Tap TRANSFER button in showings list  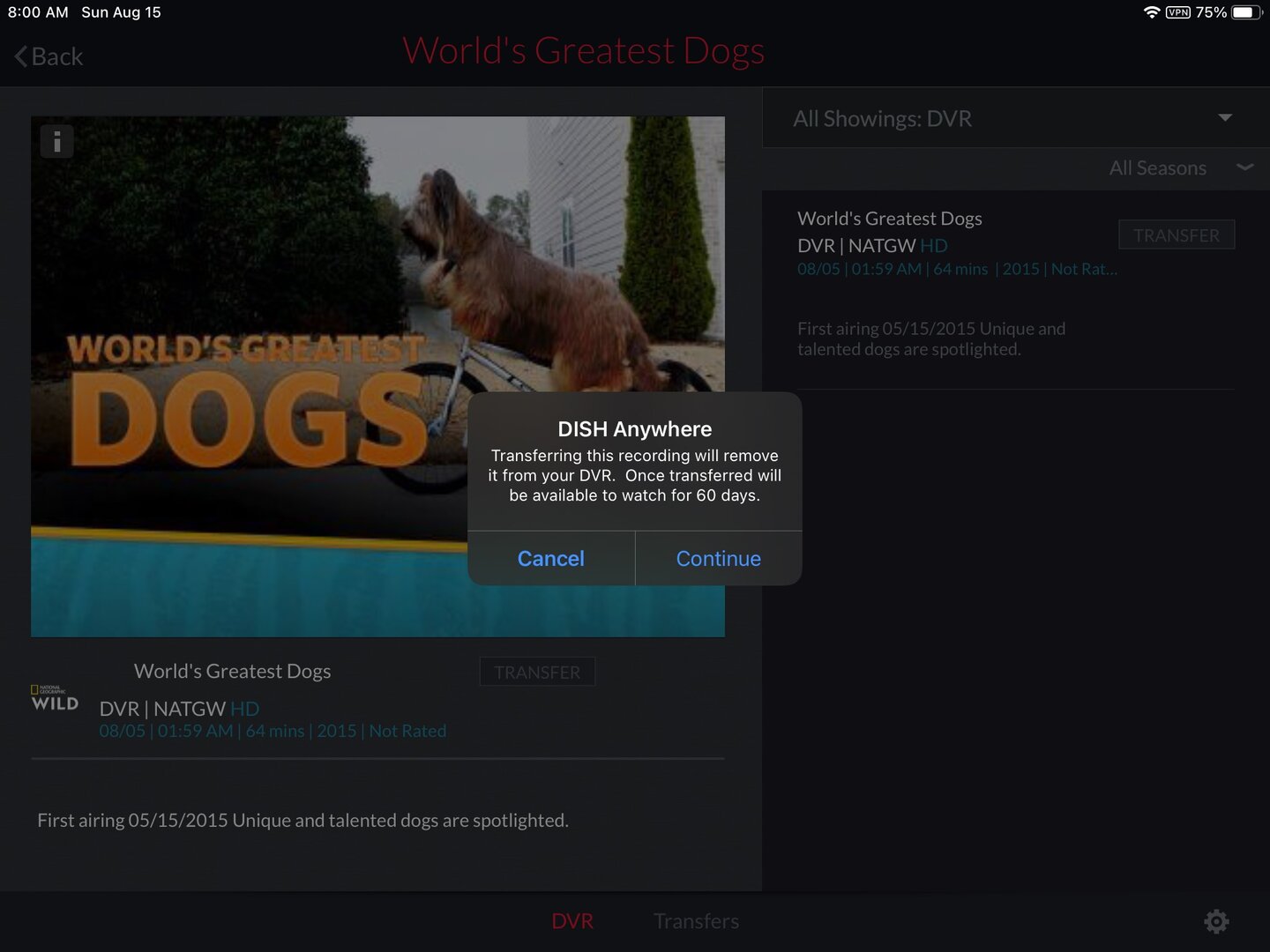pyautogui.click(x=1177, y=235)
